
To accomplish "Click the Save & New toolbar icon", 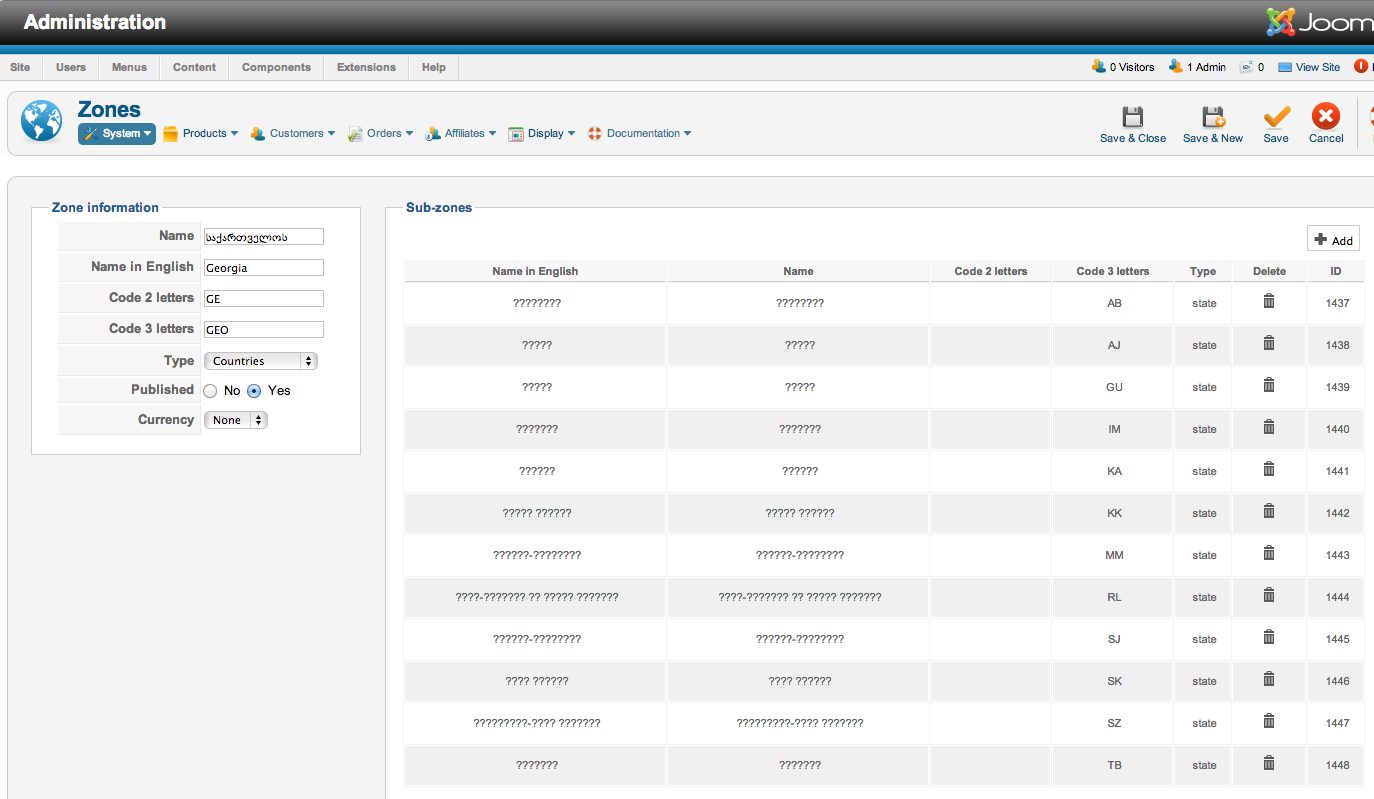I will point(1212,118).
